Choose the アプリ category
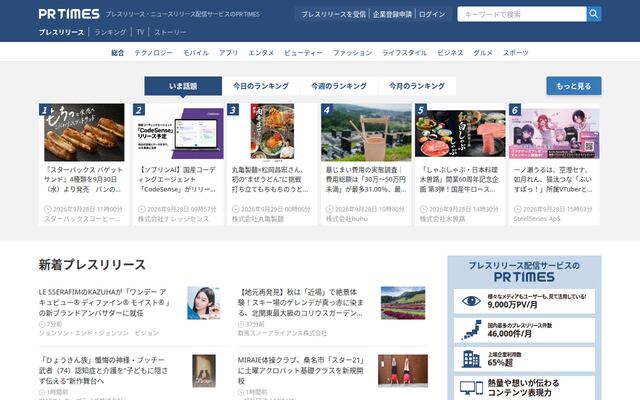The image size is (640, 400). (228, 53)
